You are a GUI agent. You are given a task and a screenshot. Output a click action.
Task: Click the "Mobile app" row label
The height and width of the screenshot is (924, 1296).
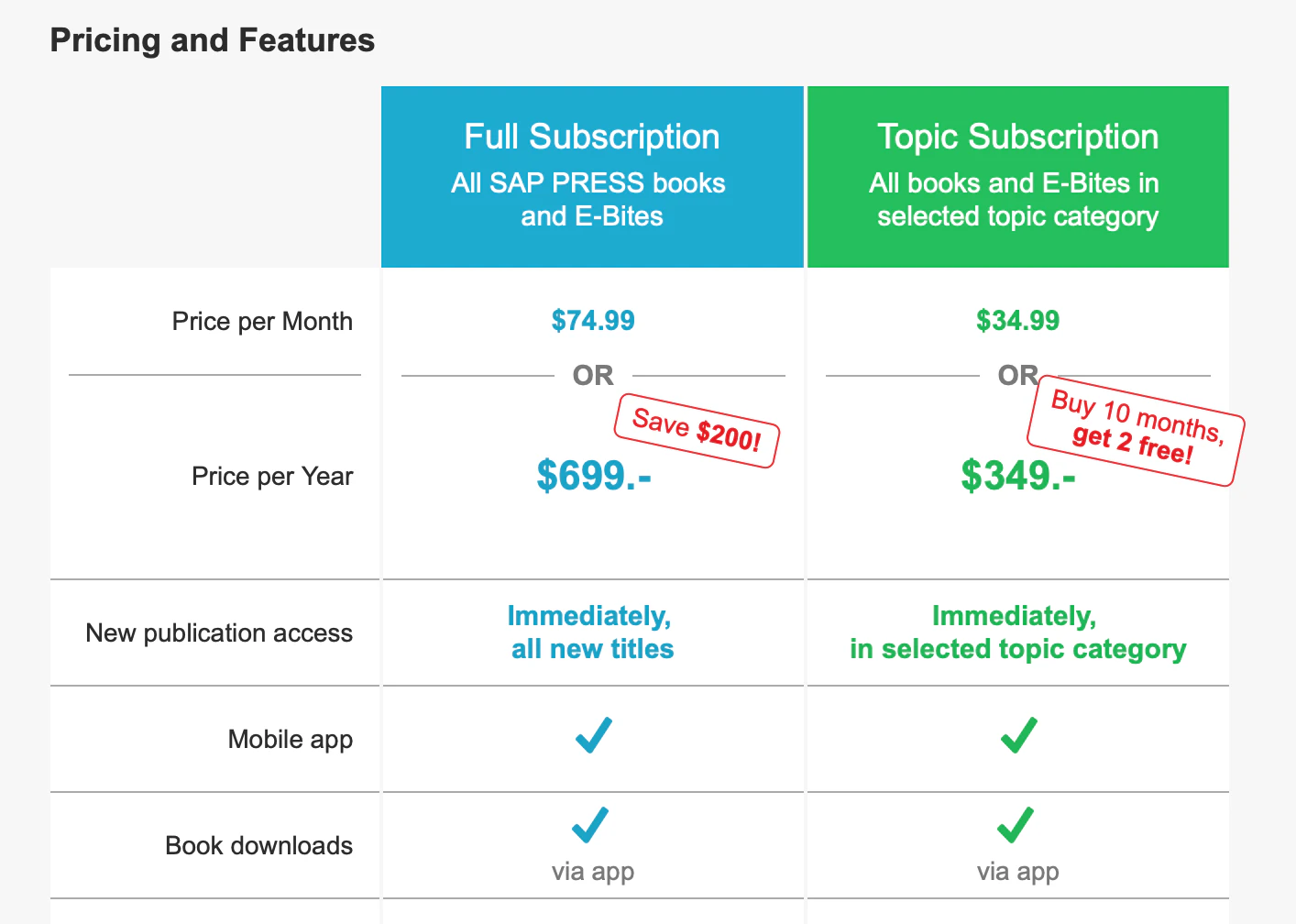[290, 740]
